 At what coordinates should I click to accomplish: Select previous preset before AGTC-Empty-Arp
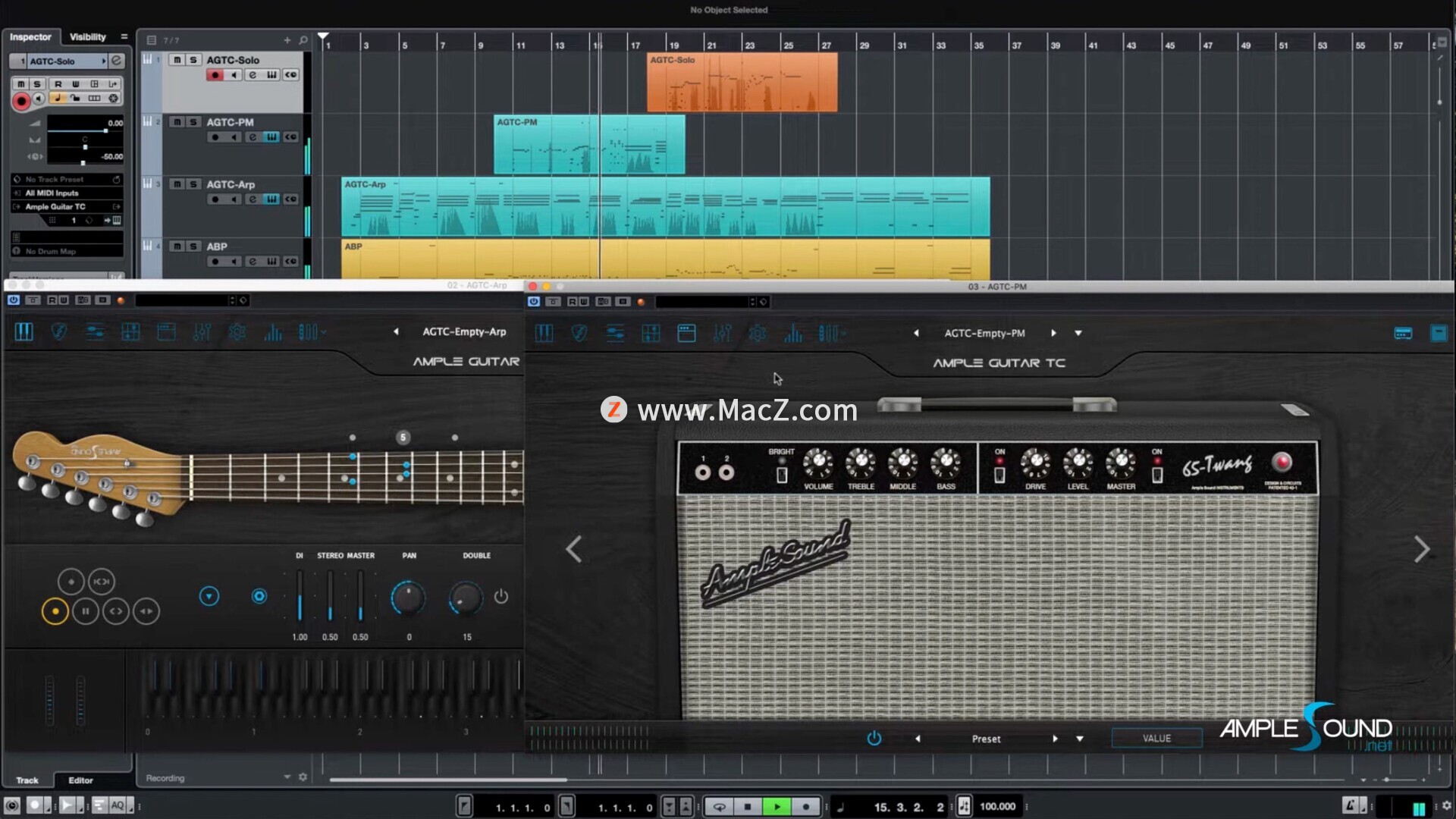pyautogui.click(x=396, y=331)
